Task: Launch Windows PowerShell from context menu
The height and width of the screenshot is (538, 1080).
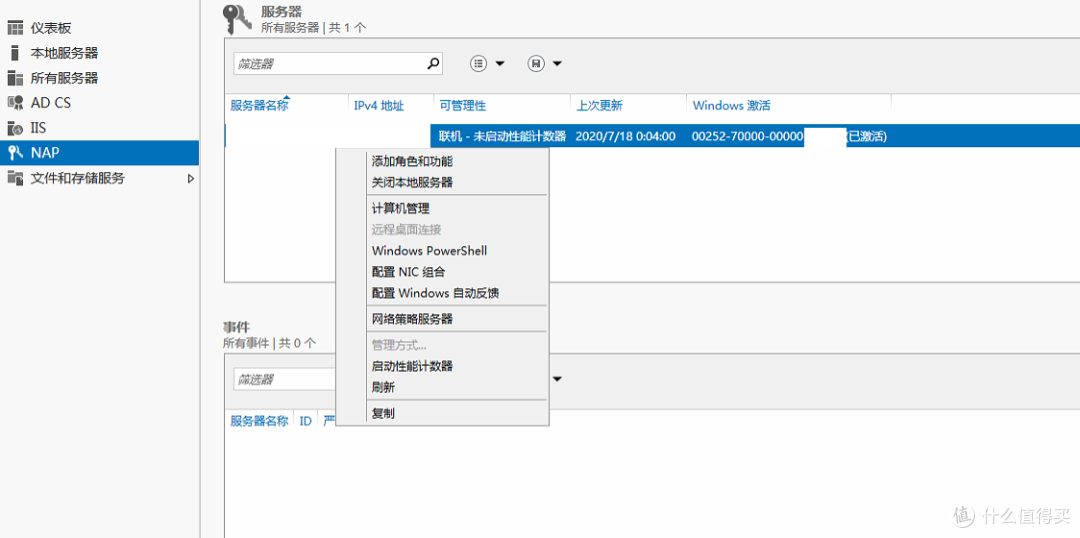Action: tap(429, 251)
